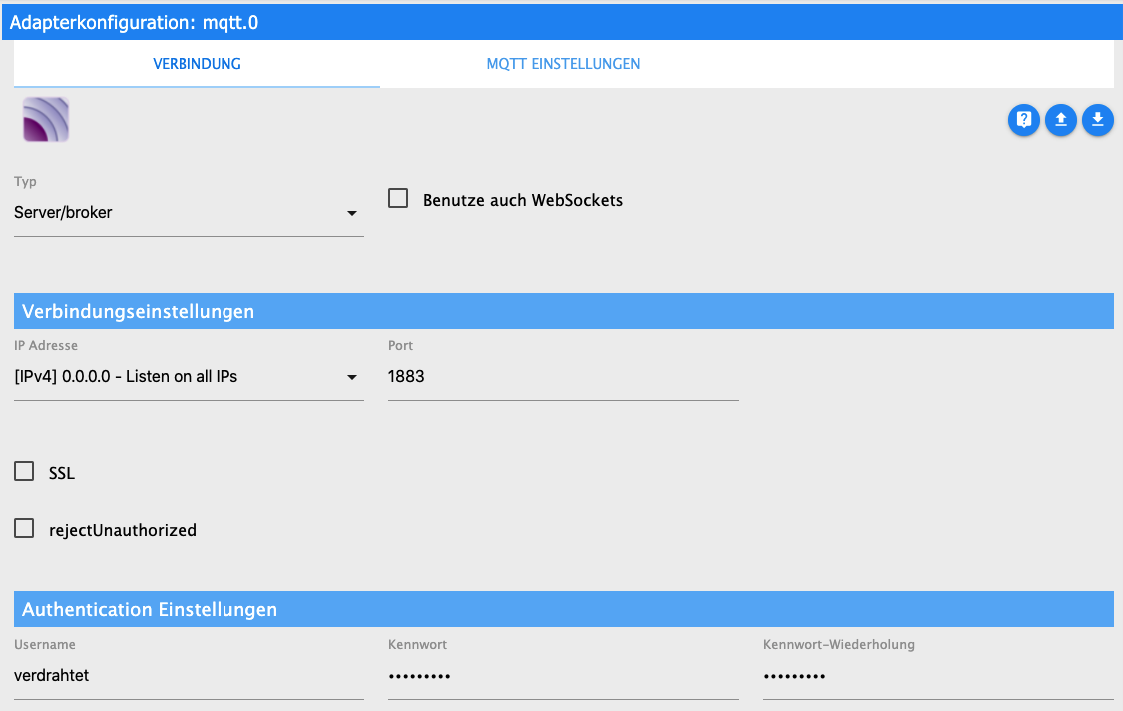Select the Kennwort-Wiederholung password field
The image size is (1123, 711).
click(x=937, y=676)
